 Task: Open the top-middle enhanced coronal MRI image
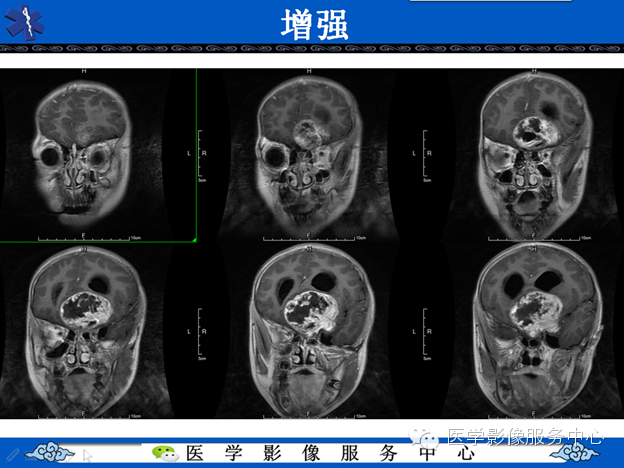tap(309, 155)
